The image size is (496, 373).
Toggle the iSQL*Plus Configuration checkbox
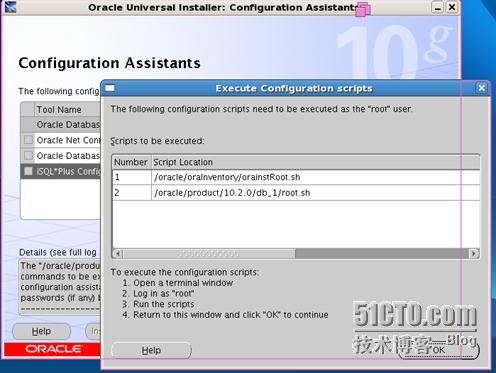(28, 171)
